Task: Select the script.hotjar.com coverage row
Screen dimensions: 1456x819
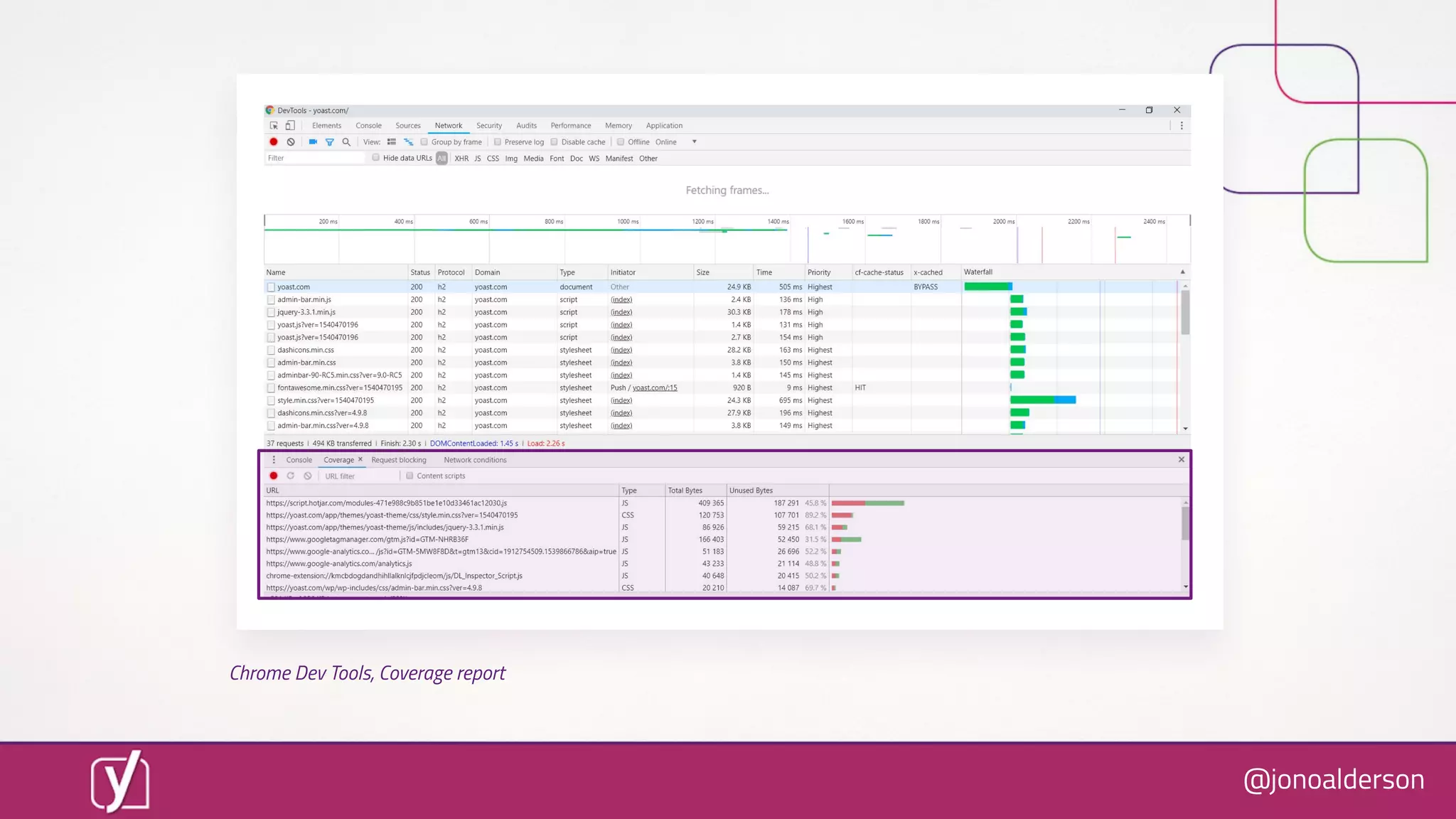Action: tap(723, 503)
